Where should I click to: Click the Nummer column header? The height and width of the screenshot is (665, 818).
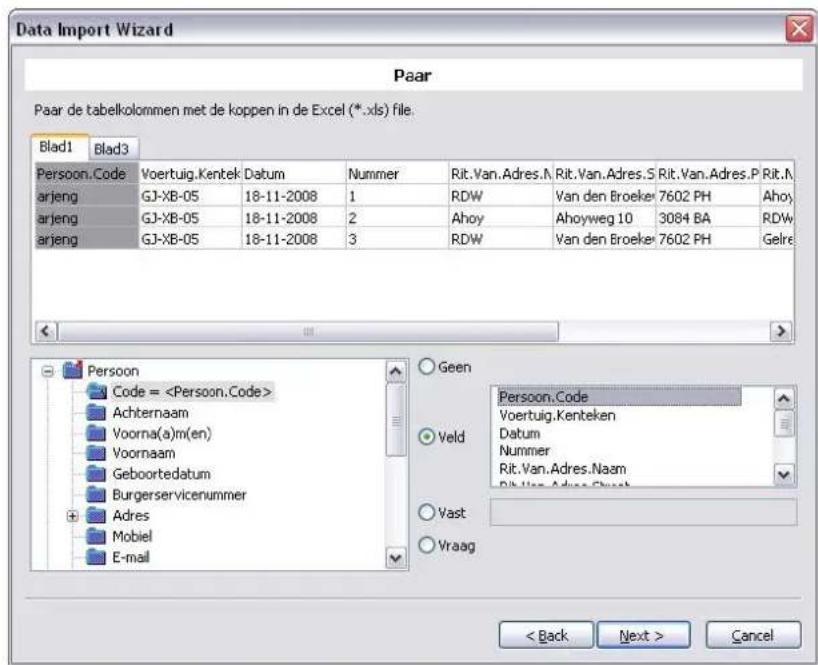pos(397,174)
